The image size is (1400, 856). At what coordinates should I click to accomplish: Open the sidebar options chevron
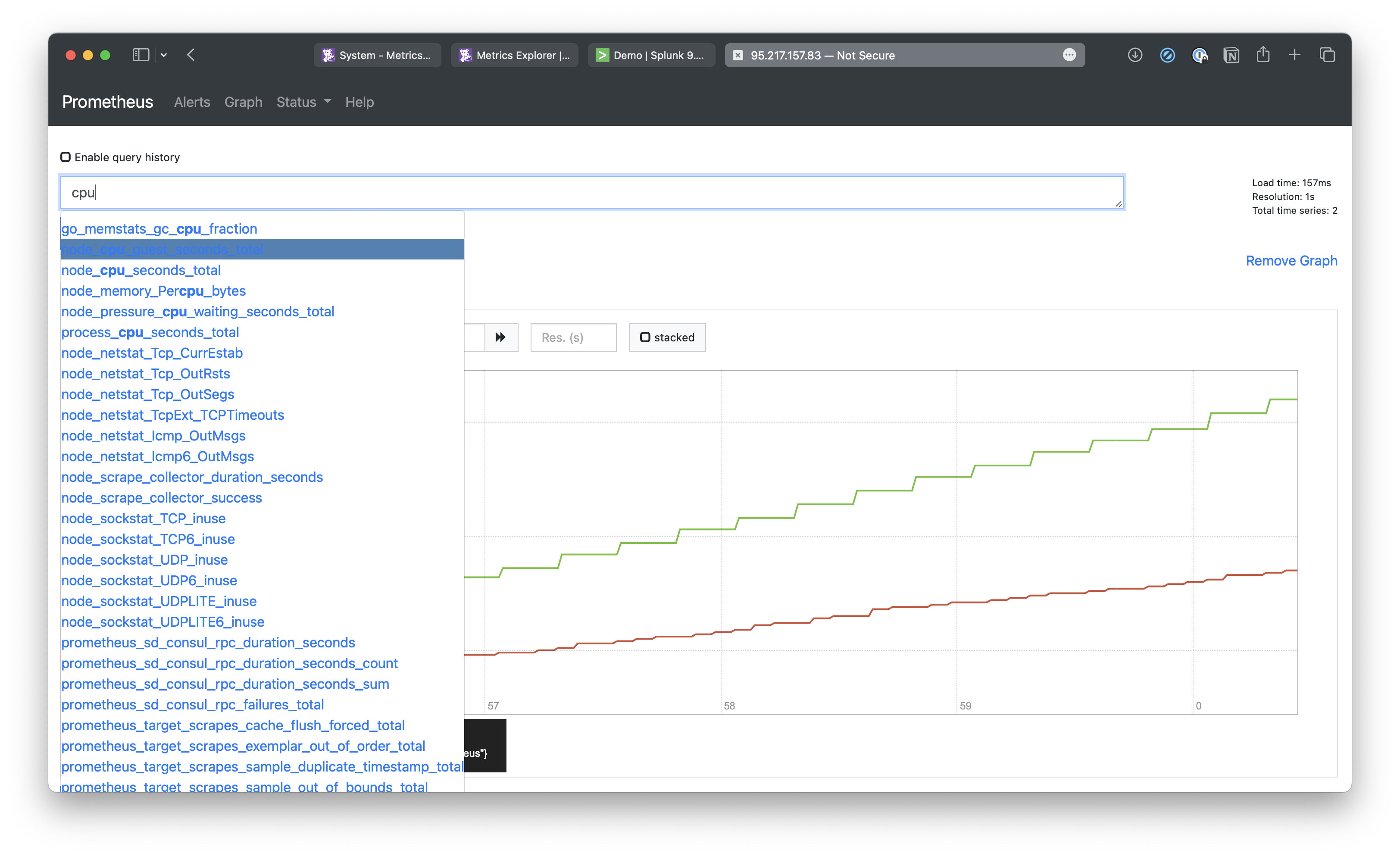[164, 55]
